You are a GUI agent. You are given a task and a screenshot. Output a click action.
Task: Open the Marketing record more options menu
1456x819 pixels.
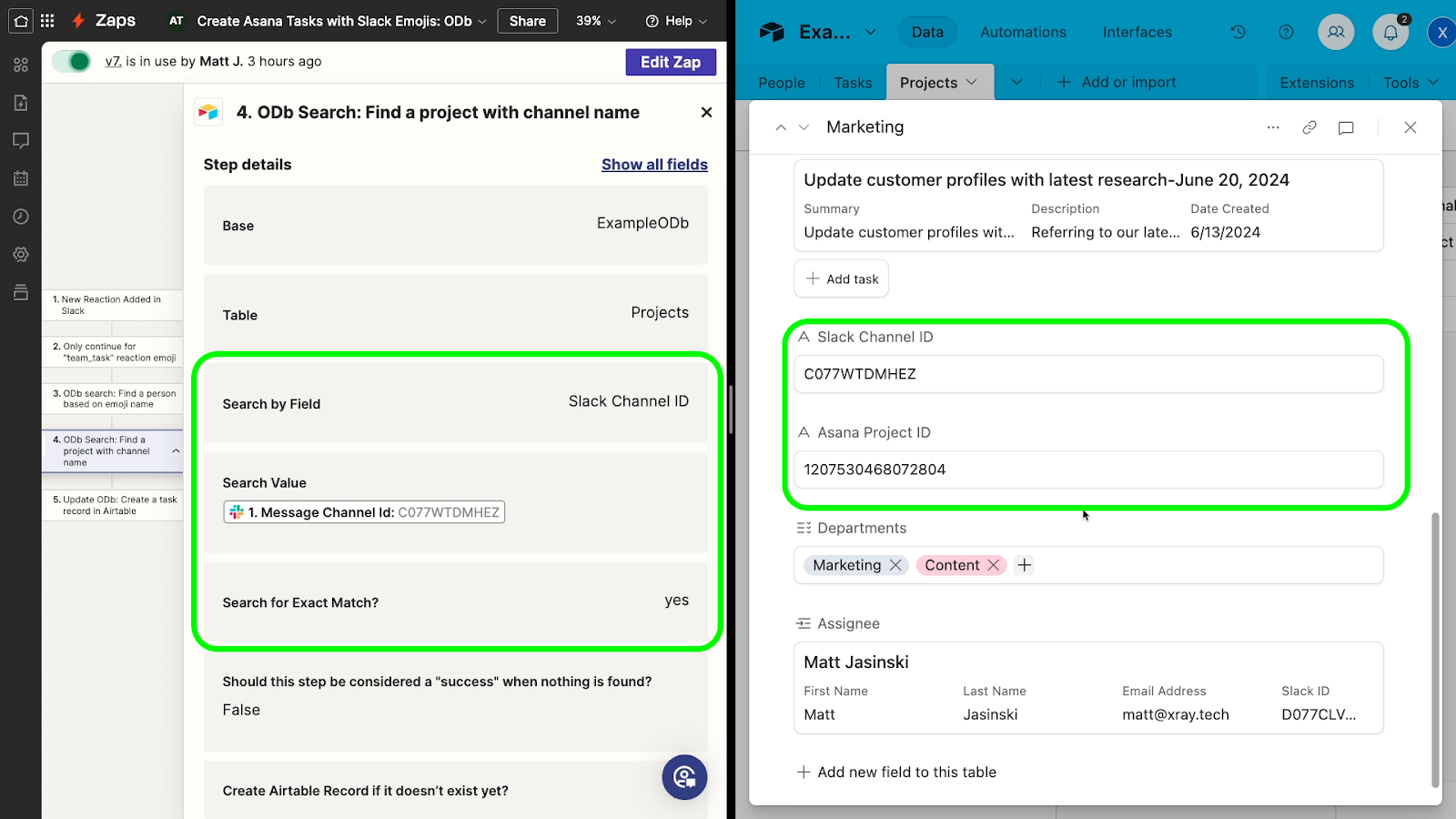1273,127
